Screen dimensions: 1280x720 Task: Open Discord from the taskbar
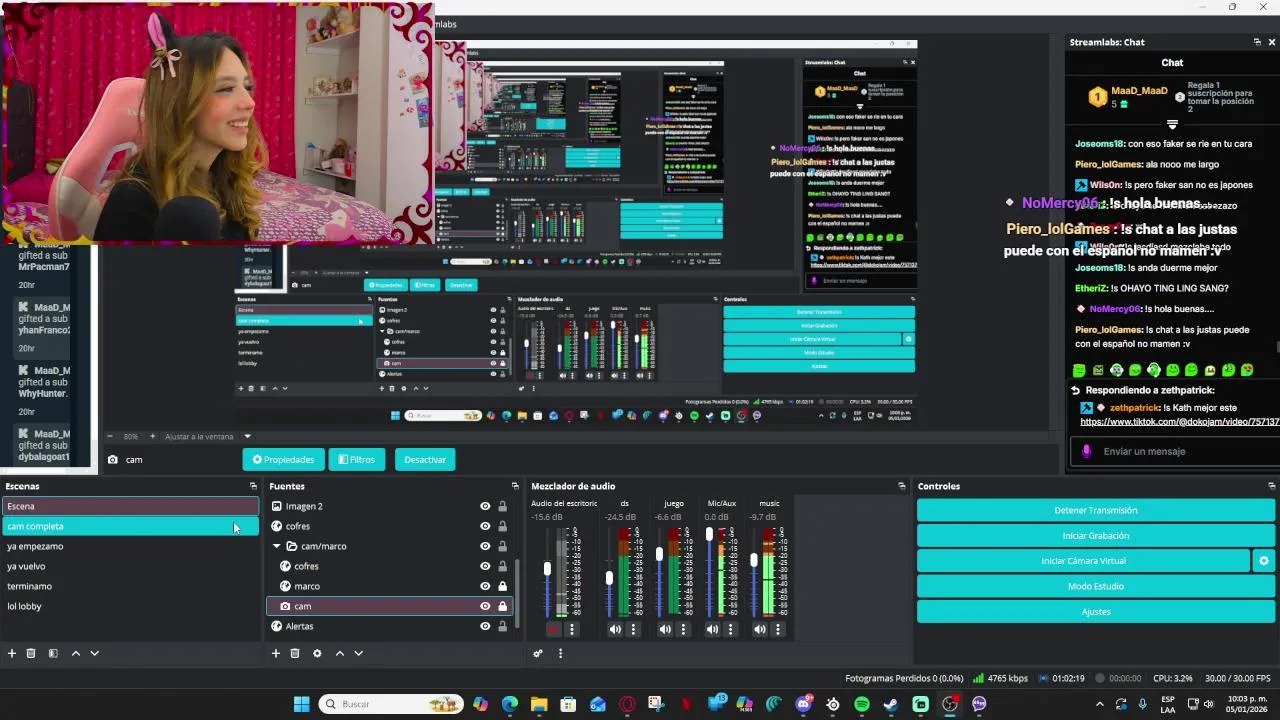(x=804, y=704)
